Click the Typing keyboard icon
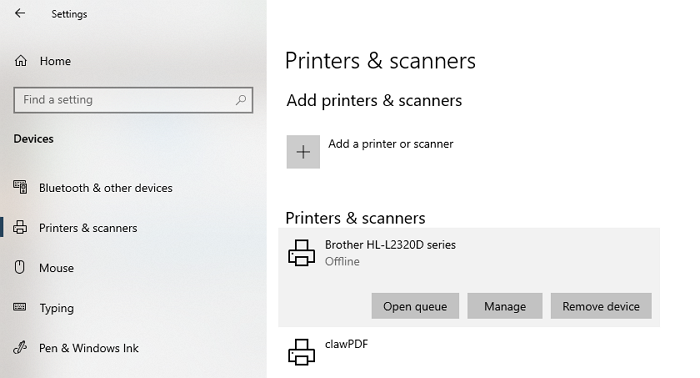700x378 pixels. 20,307
